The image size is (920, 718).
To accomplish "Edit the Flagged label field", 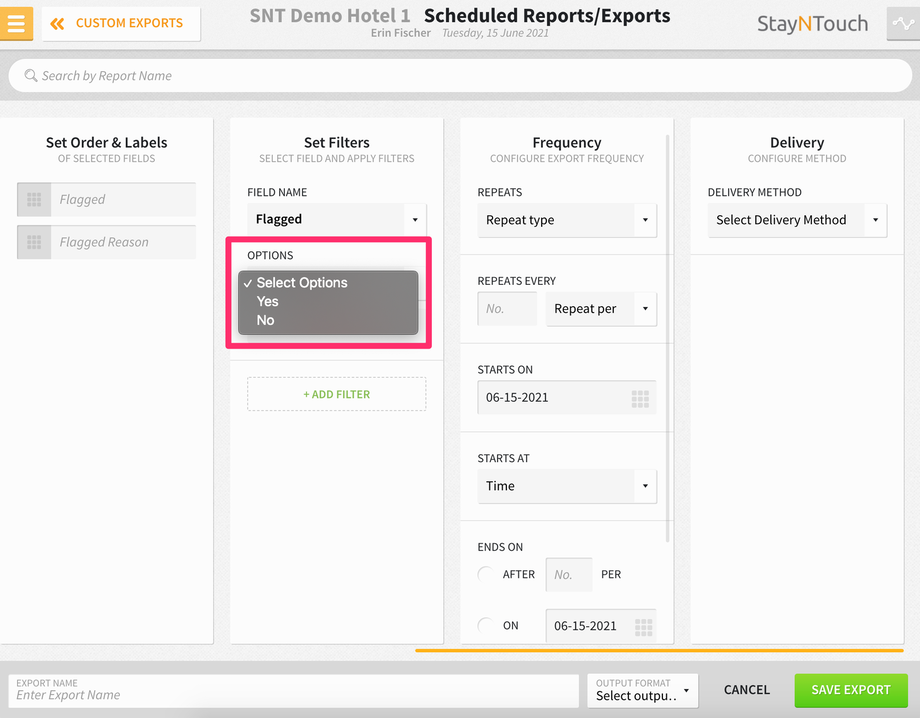I will pos(123,199).
